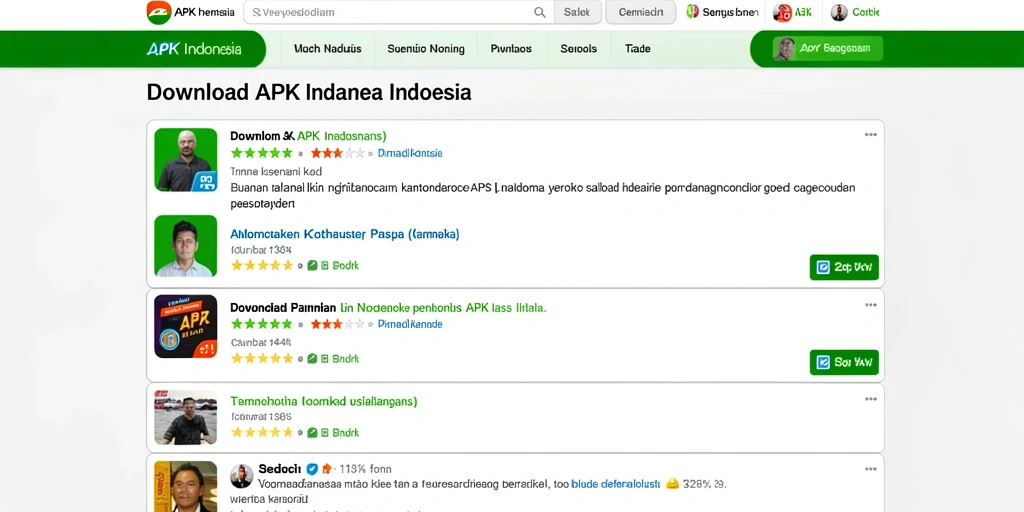
Task: Click the Sor YkW green button
Action: point(844,362)
